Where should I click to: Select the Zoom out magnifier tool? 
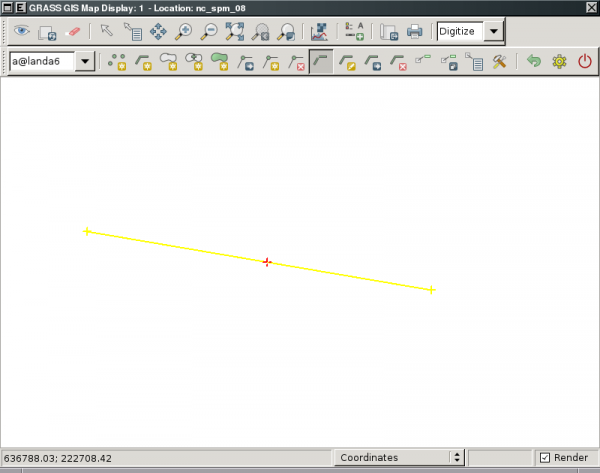pyautogui.click(x=209, y=32)
